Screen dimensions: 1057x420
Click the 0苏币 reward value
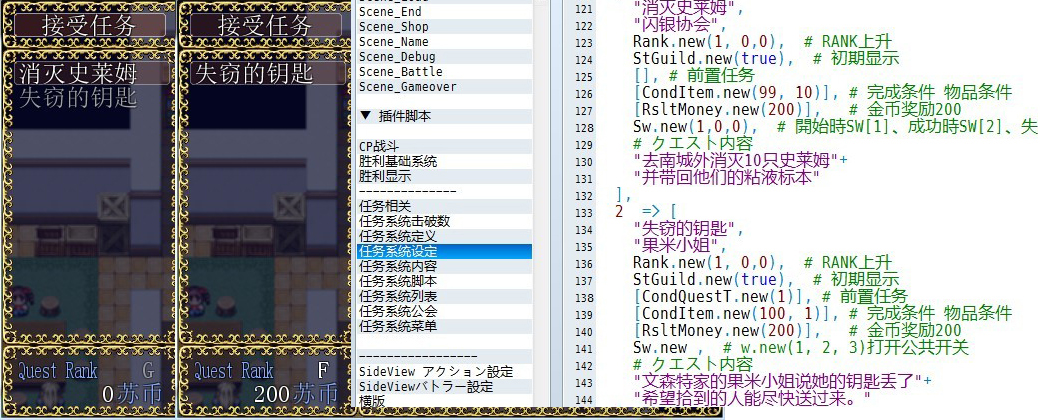coord(132,394)
